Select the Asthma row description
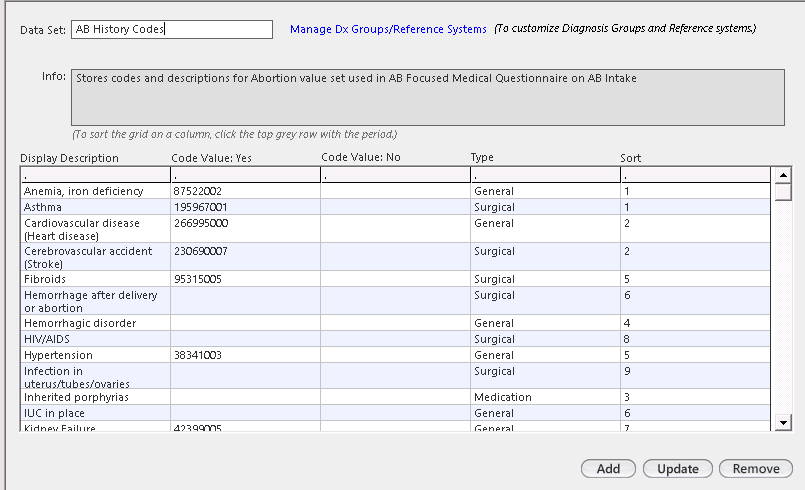 95,207
